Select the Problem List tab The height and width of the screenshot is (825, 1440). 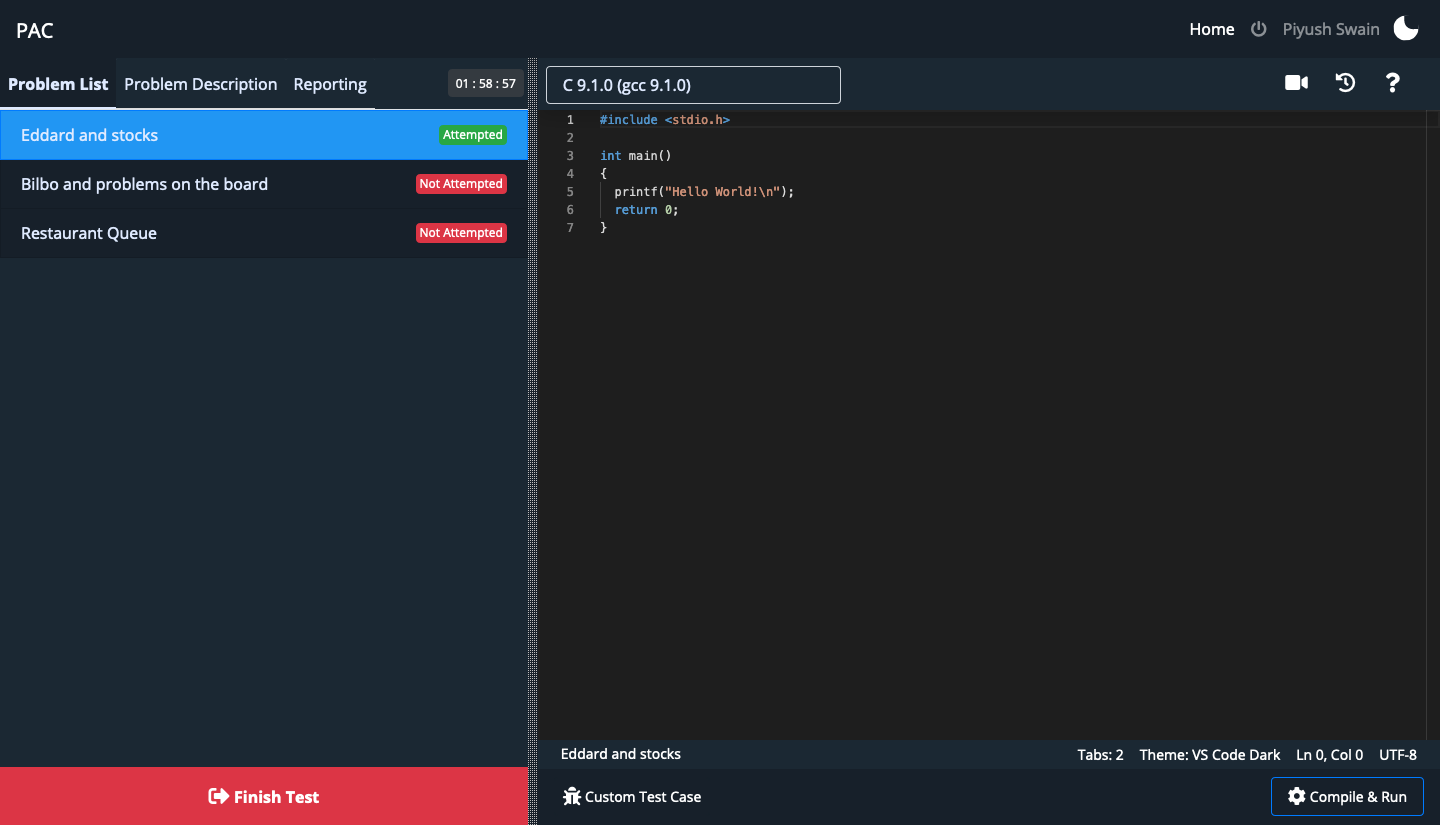(57, 84)
